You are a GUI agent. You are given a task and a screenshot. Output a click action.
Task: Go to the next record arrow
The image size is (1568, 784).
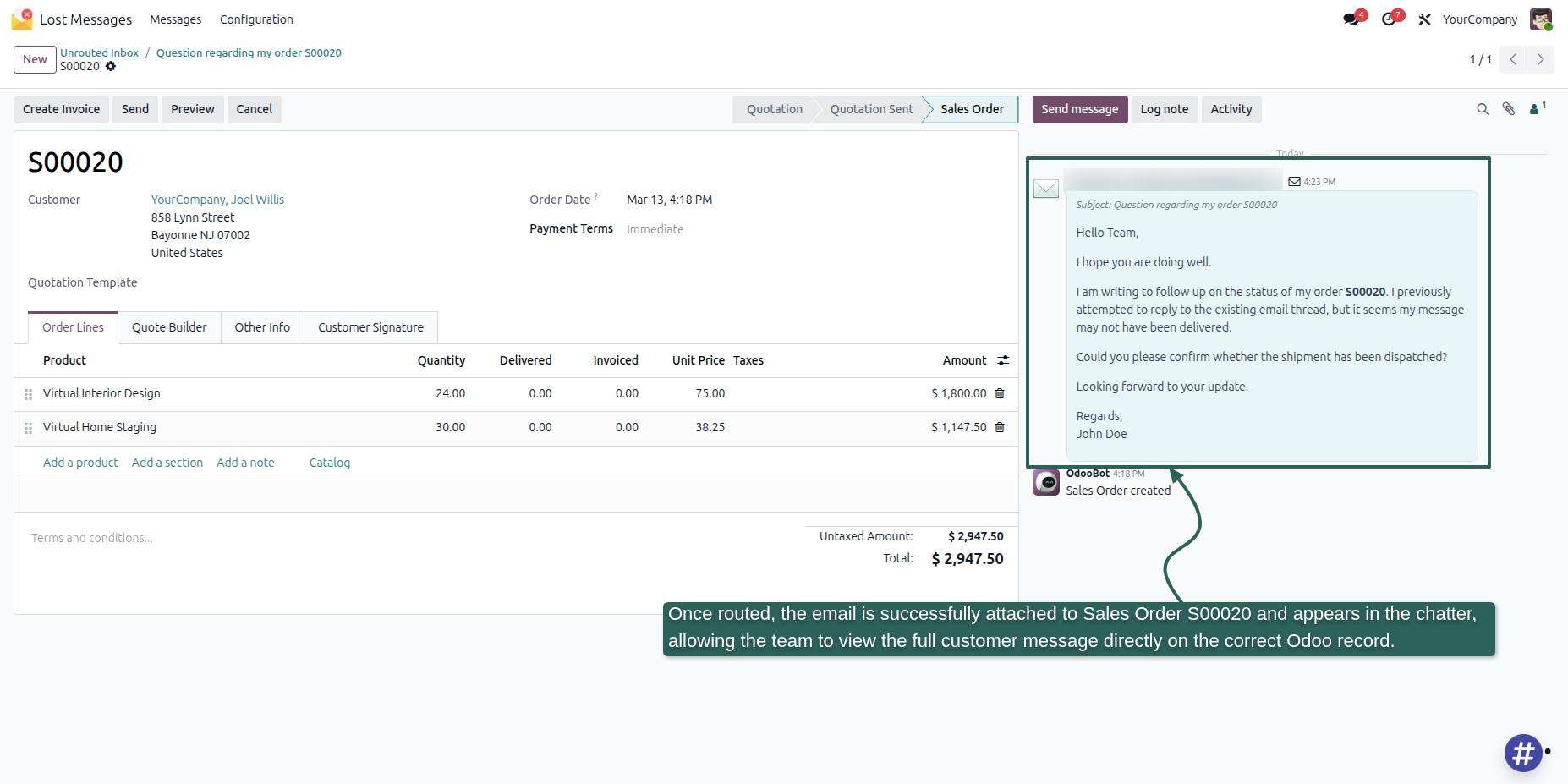click(1541, 59)
